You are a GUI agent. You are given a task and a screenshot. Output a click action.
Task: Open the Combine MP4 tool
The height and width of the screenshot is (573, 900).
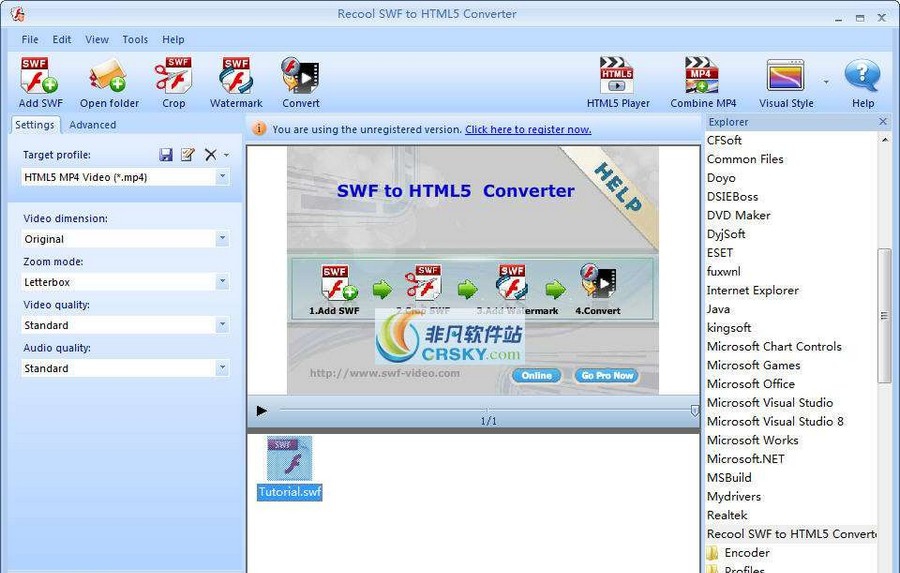(702, 75)
